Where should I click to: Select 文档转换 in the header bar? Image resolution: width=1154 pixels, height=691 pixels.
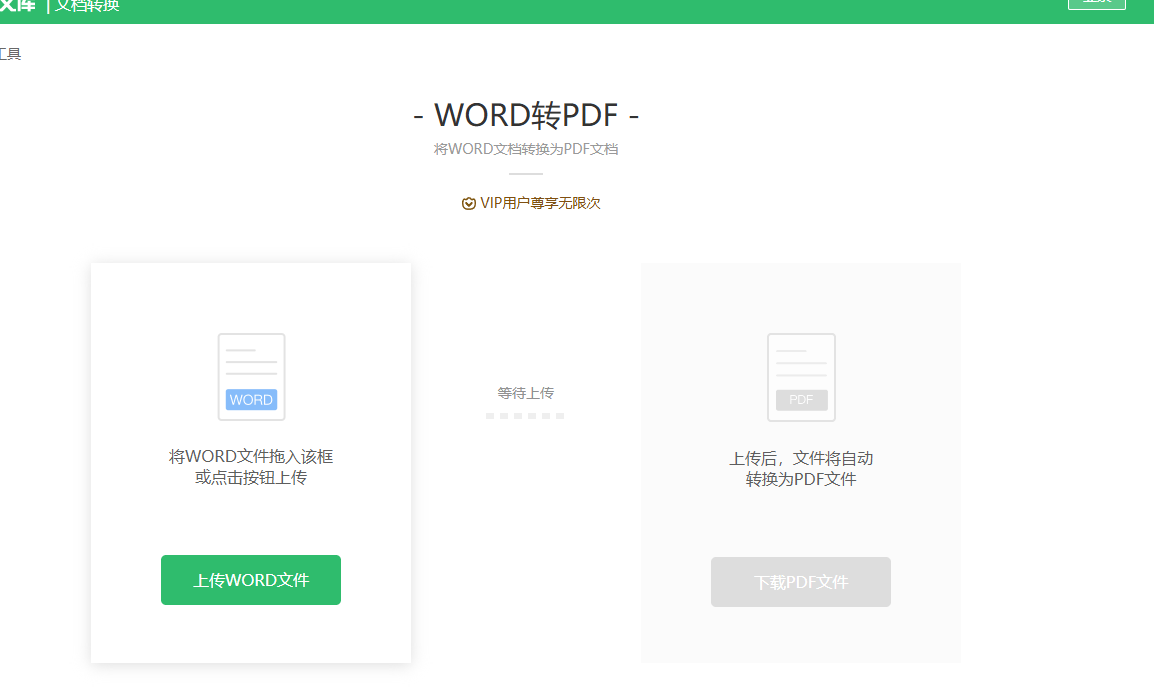click(88, 7)
